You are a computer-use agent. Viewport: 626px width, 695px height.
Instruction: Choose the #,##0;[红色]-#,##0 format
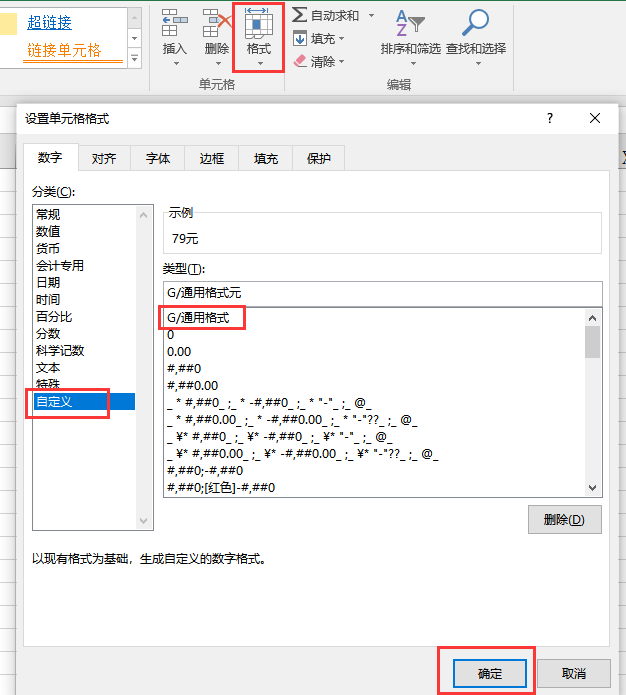pos(375,488)
